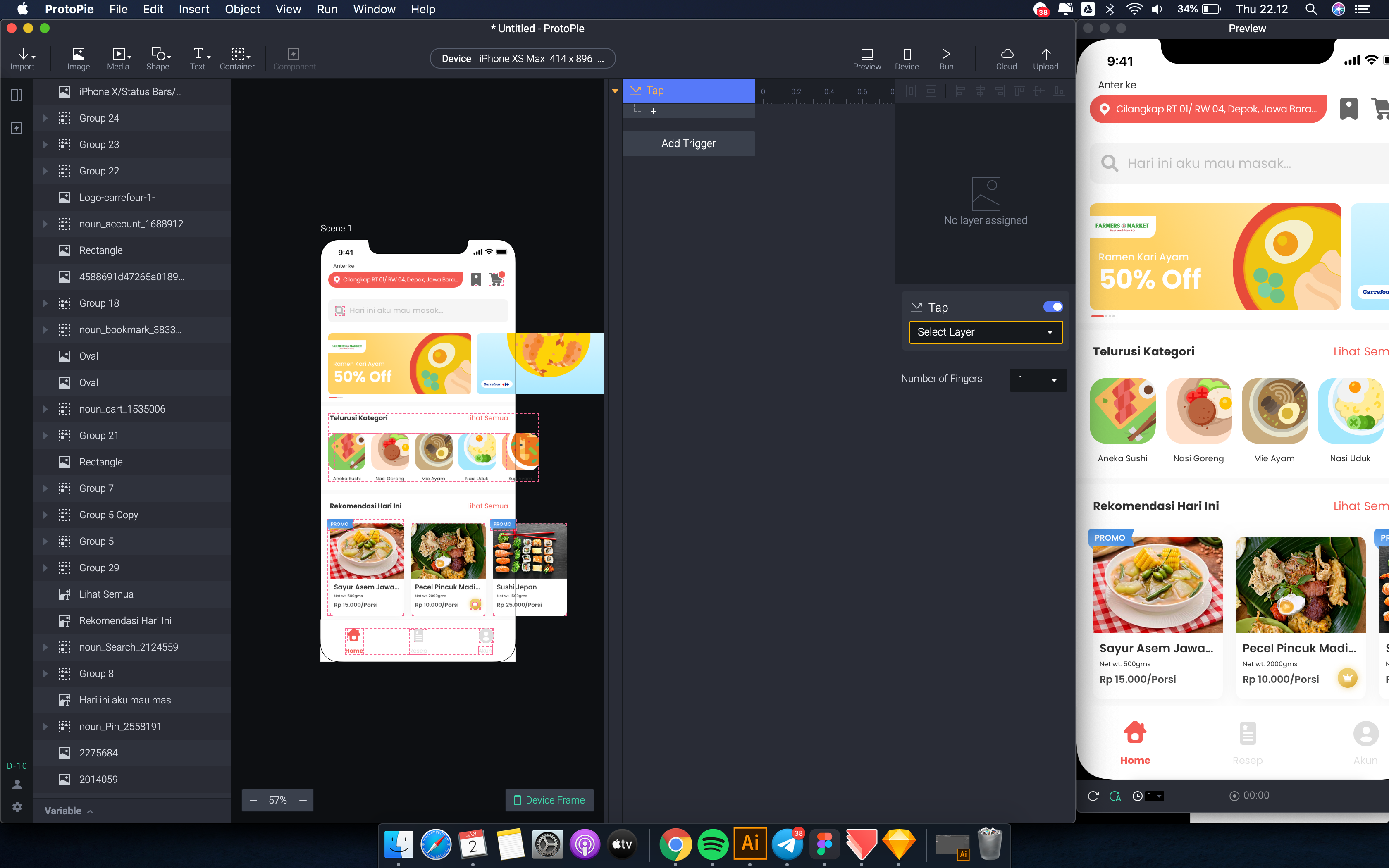Select the Shape tool
Viewport: 1389px width, 868px height.
[x=158, y=59]
